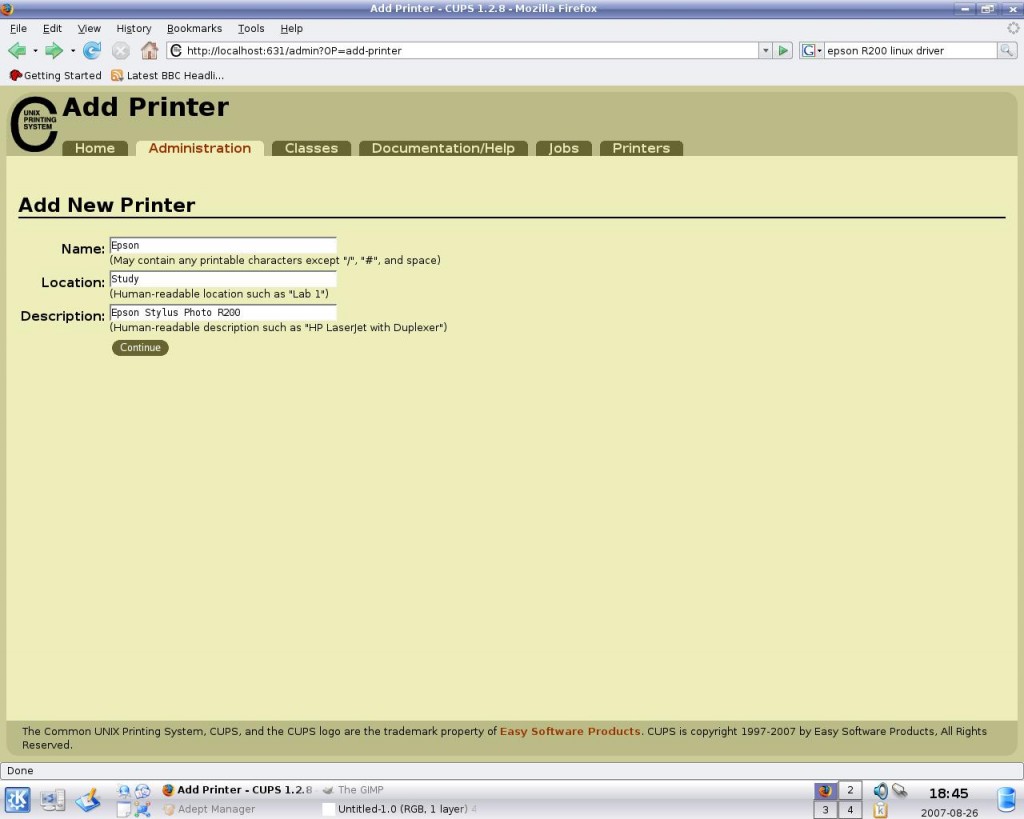Open the Tools menu
The height and width of the screenshot is (819, 1024).
point(251,28)
